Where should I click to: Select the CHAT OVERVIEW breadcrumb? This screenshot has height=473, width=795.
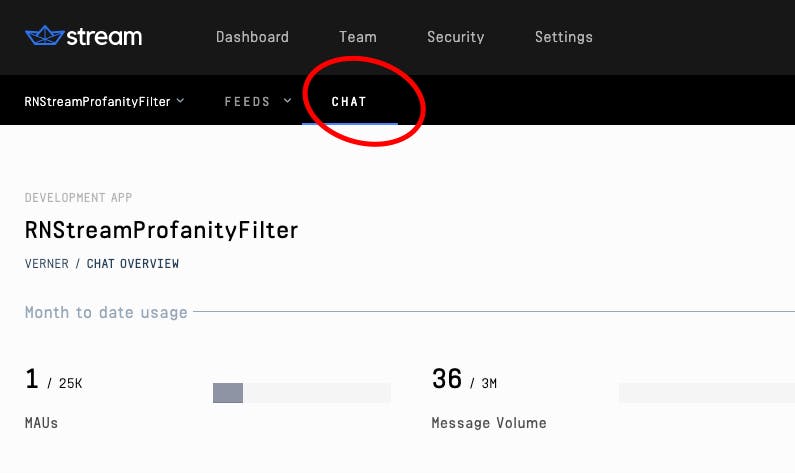coord(132,264)
